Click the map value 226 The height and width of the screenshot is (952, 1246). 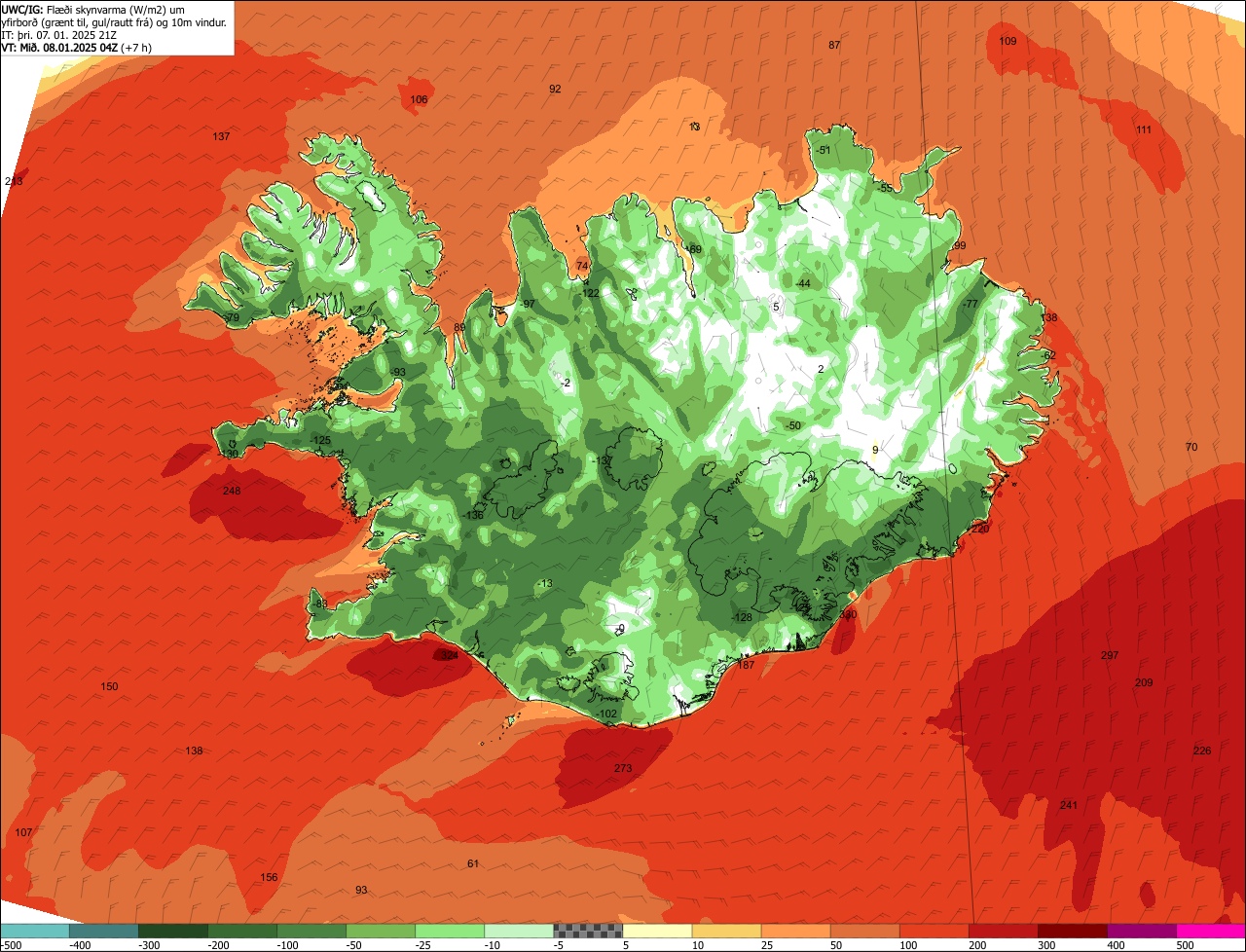pos(1202,751)
